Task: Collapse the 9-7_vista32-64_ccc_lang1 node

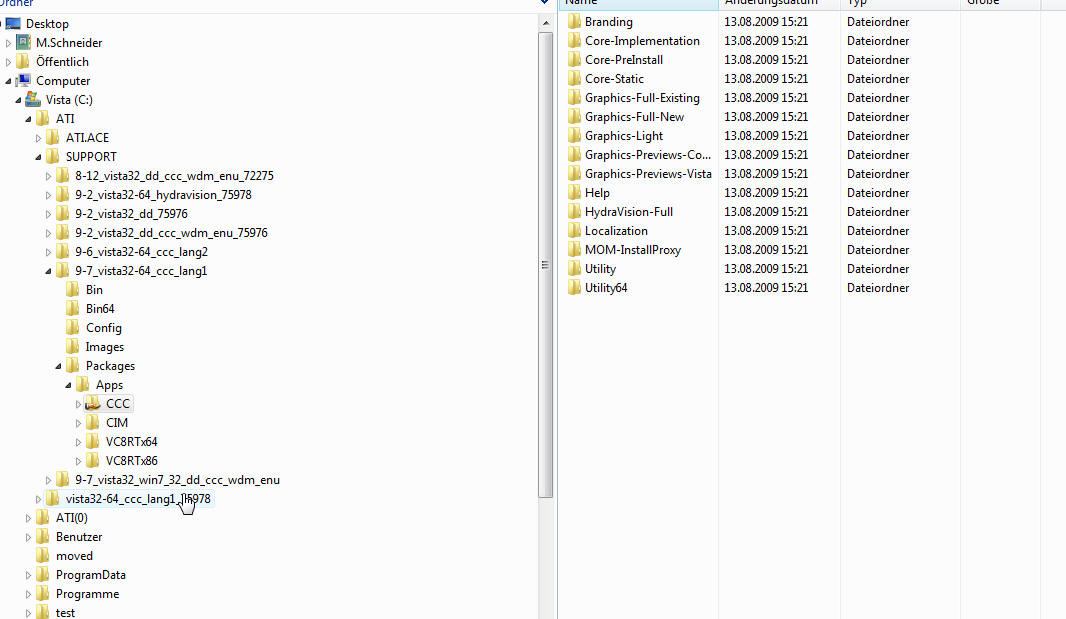Action: (x=48, y=271)
